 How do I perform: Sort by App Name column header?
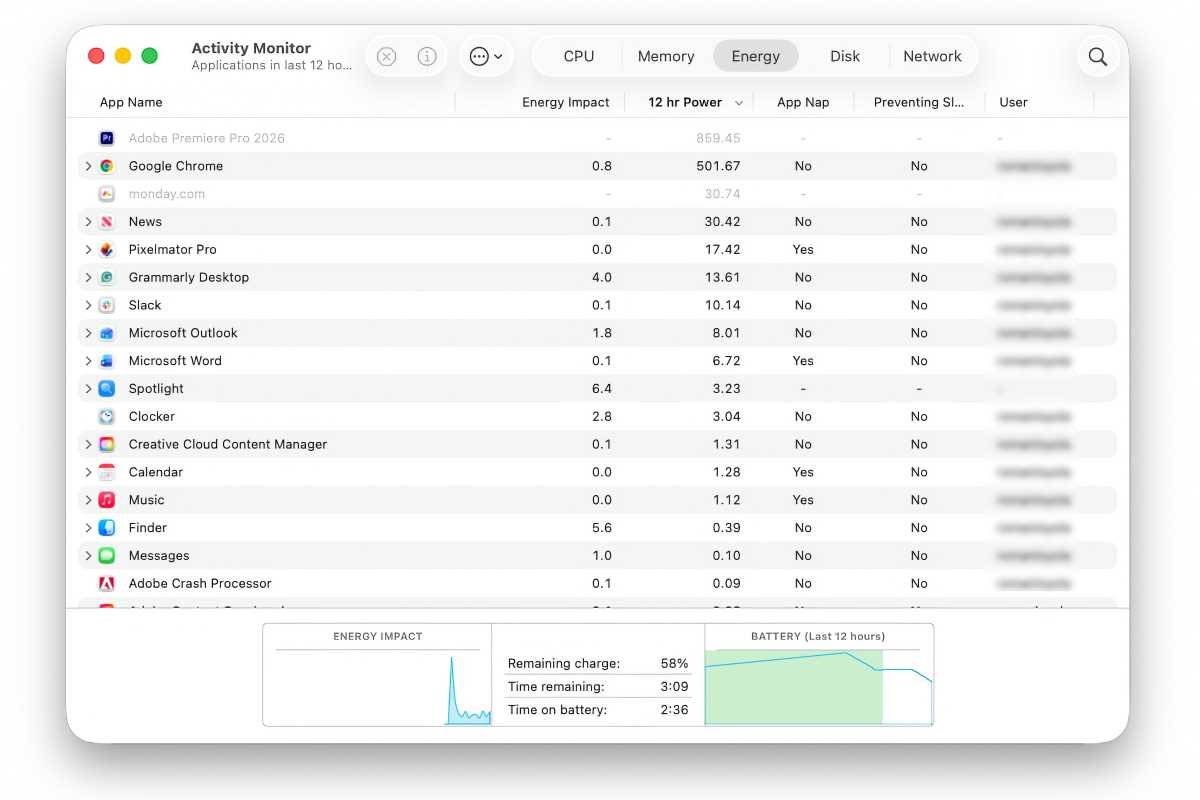131,102
